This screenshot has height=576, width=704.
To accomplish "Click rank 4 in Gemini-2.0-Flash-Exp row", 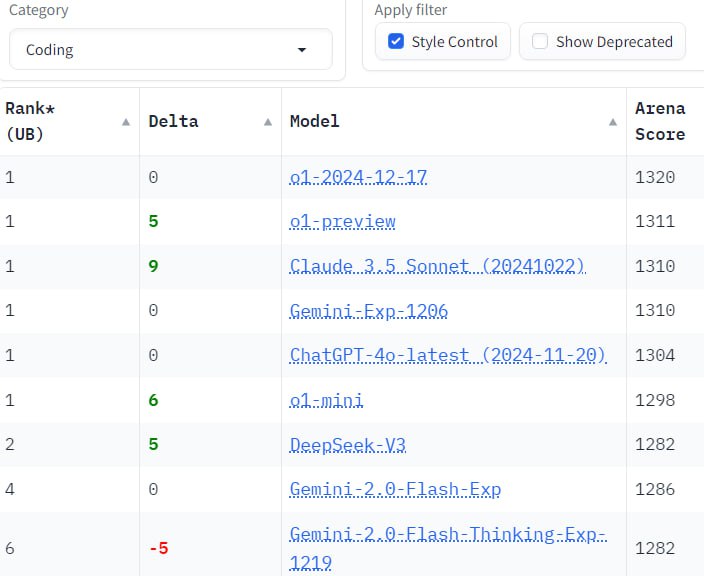I will tap(10, 489).
